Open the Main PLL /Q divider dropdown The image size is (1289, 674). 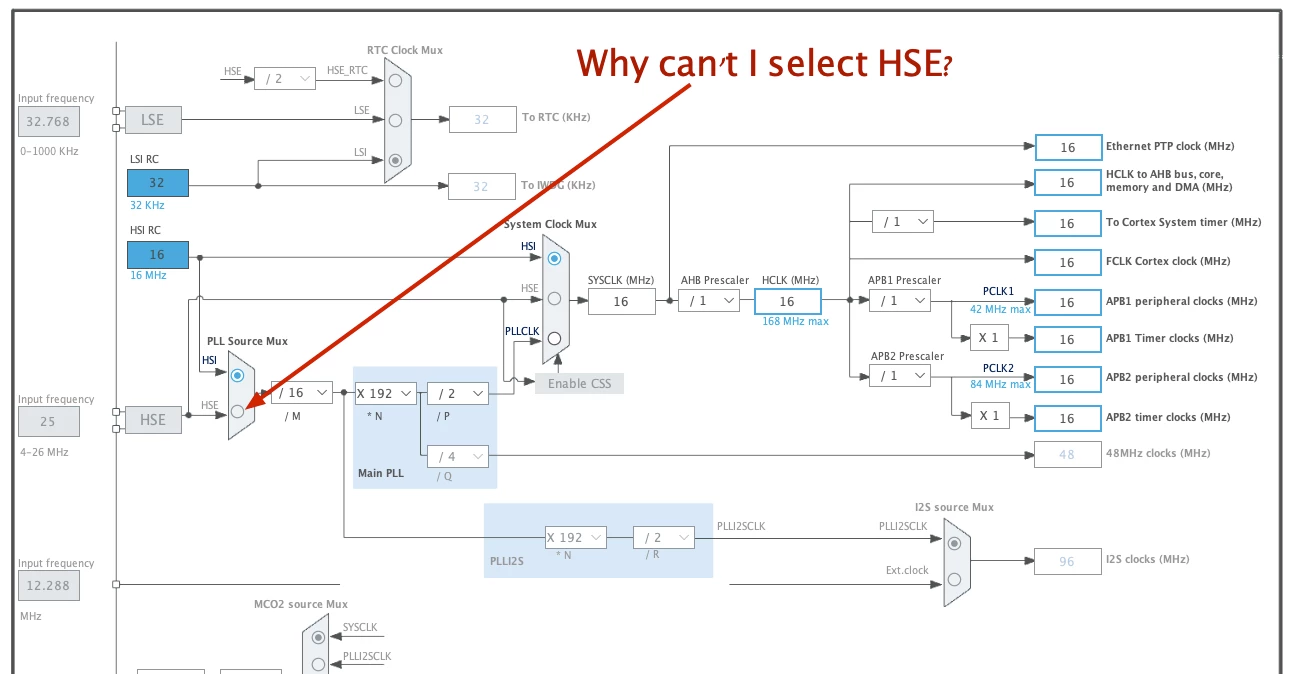click(458, 456)
